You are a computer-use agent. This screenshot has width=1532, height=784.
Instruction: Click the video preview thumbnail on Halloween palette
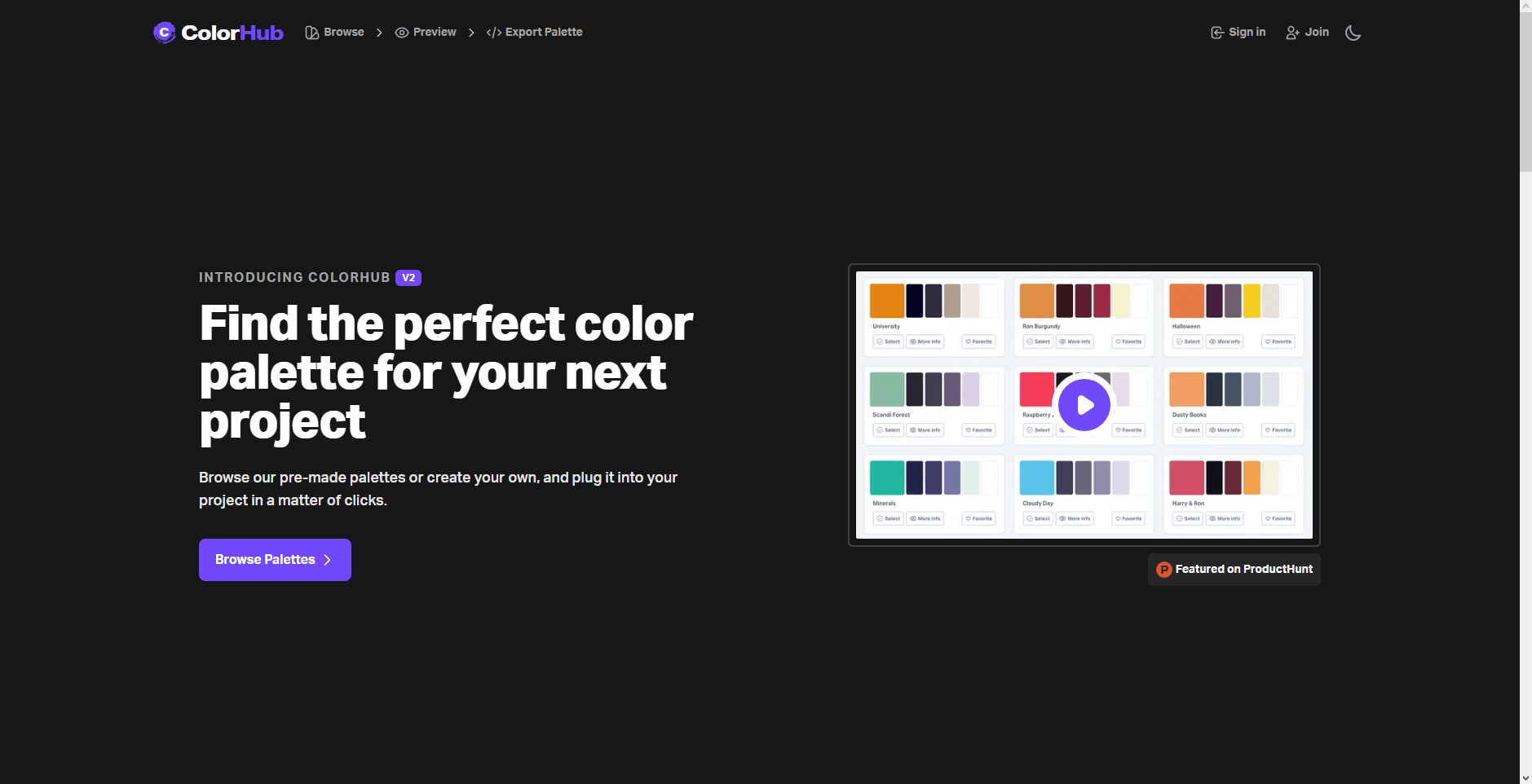[1234, 317]
